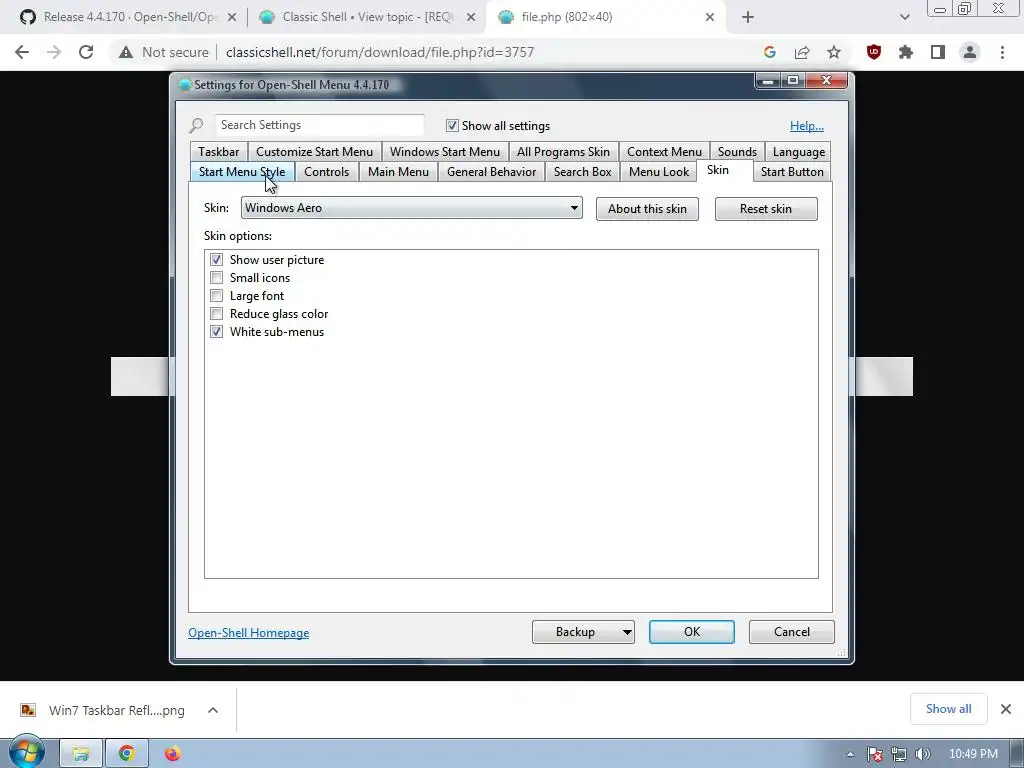Click the Google icon in address bar
The height and width of the screenshot is (768, 1024).
(x=770, y=52)
